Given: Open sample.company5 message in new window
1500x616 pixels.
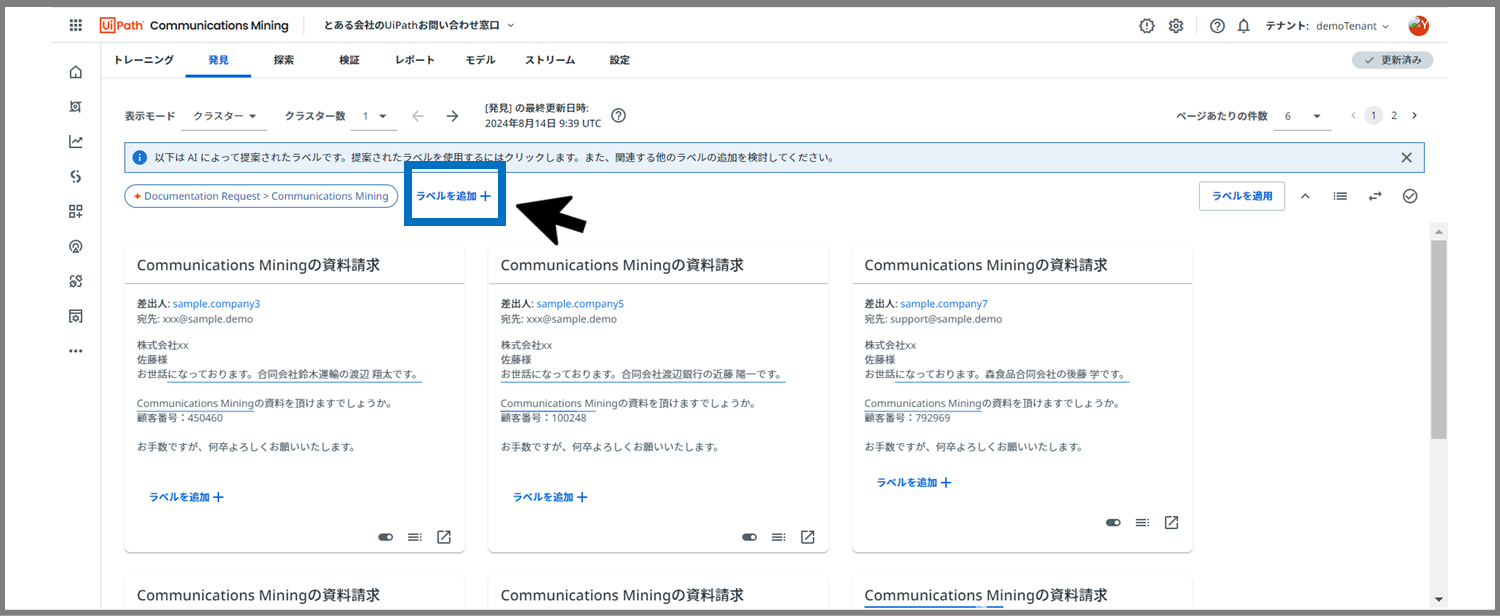Looking at the screenshot, I should click(808, 537).
